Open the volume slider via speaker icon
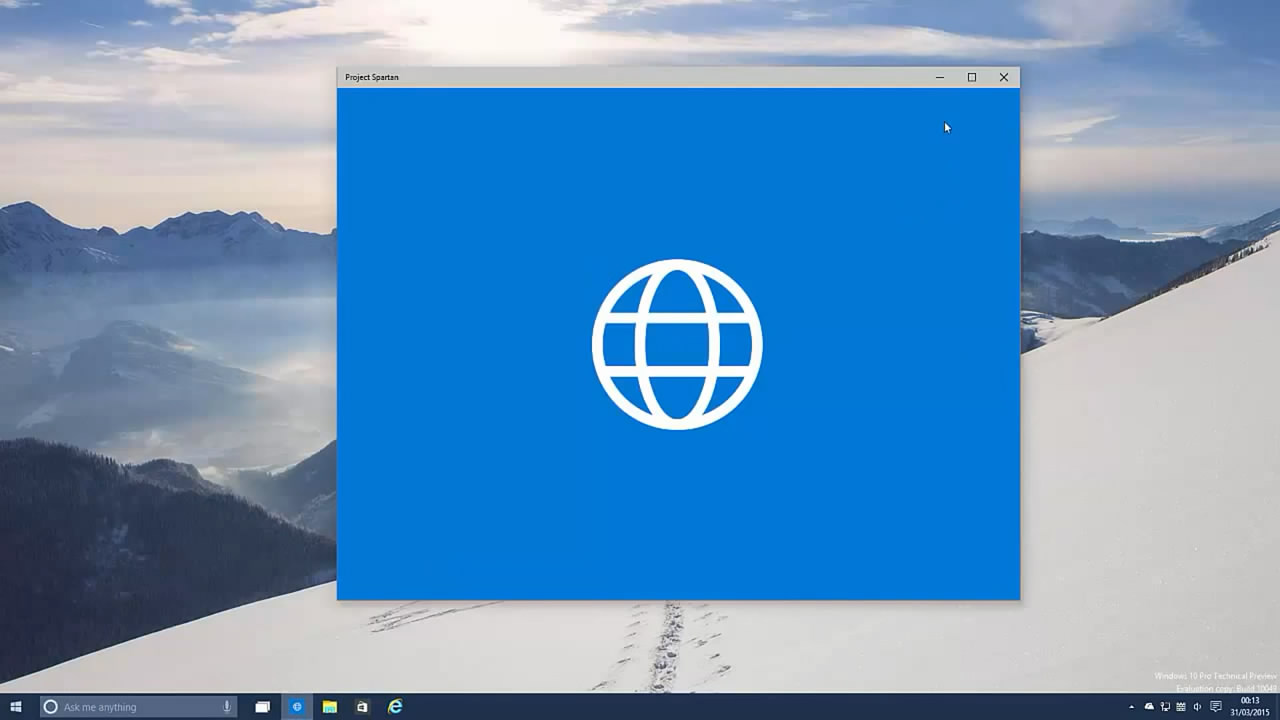The image size is (1280, 720). tap(1199, 707)
